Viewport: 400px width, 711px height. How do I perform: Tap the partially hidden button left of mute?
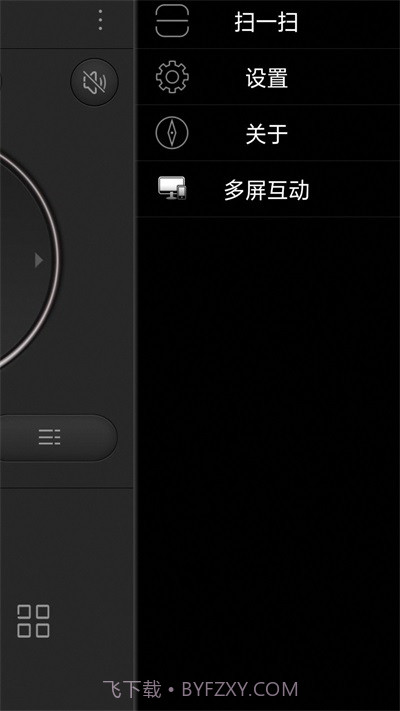1,82
